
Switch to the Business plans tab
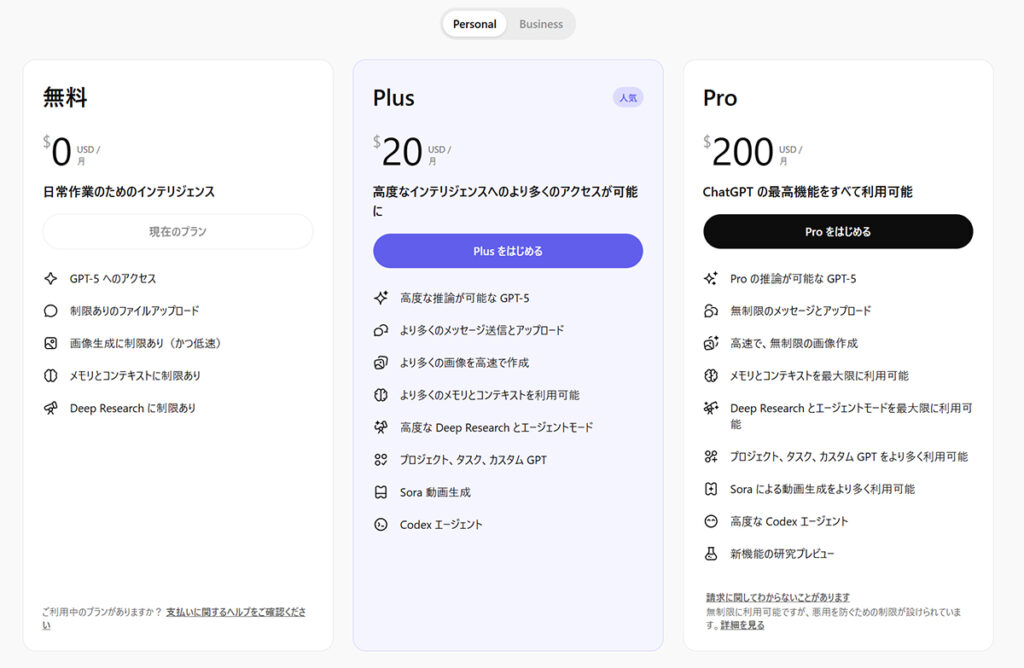(540, 24)
